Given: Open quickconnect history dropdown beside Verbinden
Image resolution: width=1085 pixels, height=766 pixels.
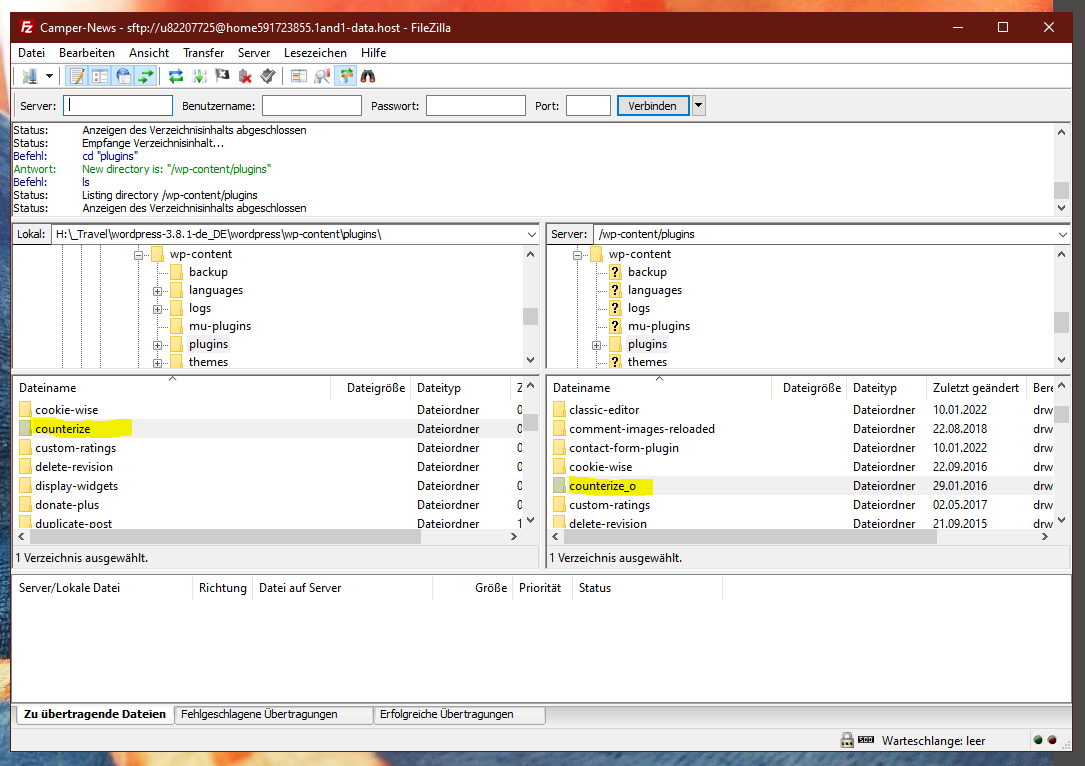Looking at the screenshot, I should click(x=698, y=106).
